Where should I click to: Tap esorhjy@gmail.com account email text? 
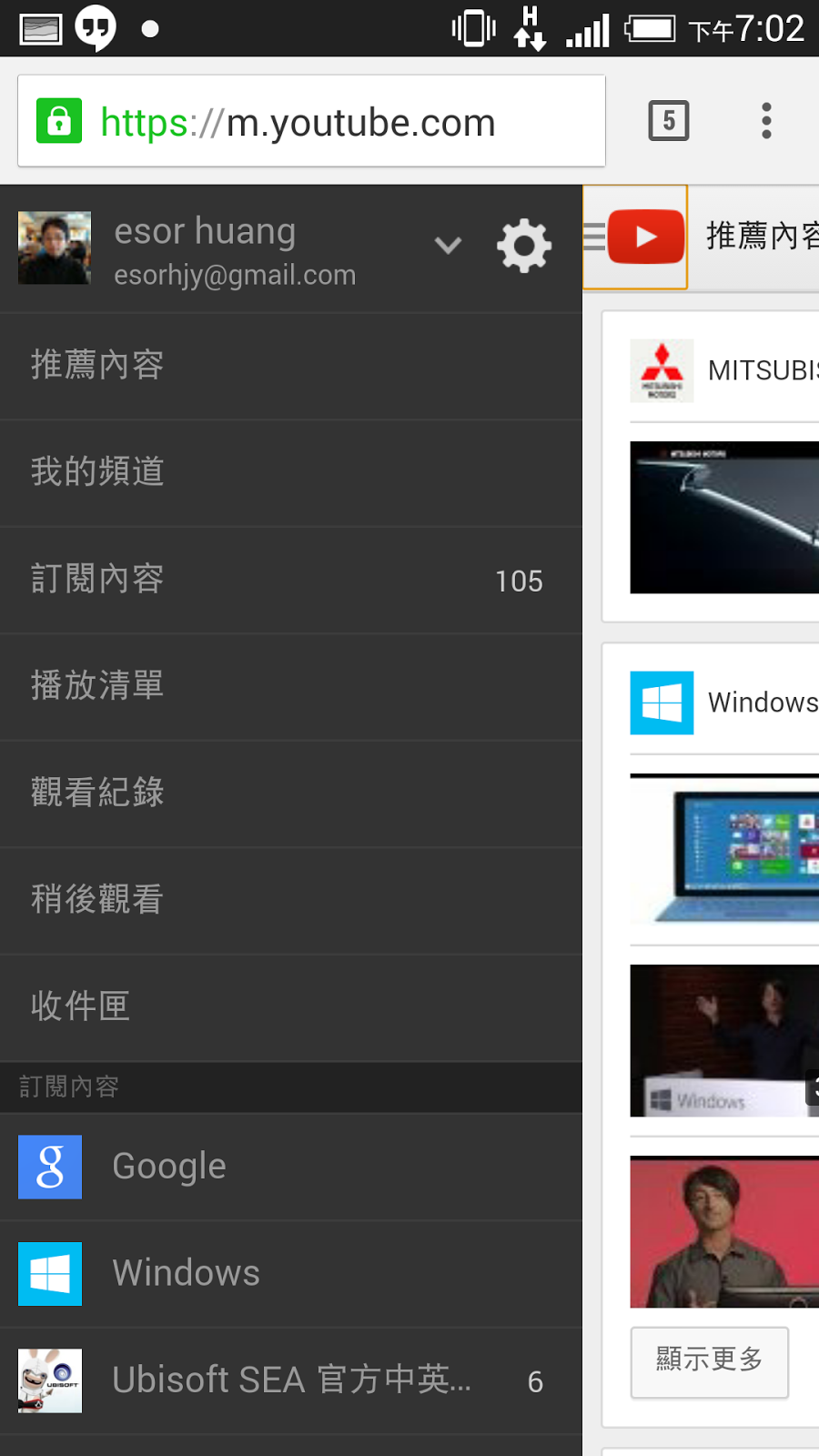[235, 276]
